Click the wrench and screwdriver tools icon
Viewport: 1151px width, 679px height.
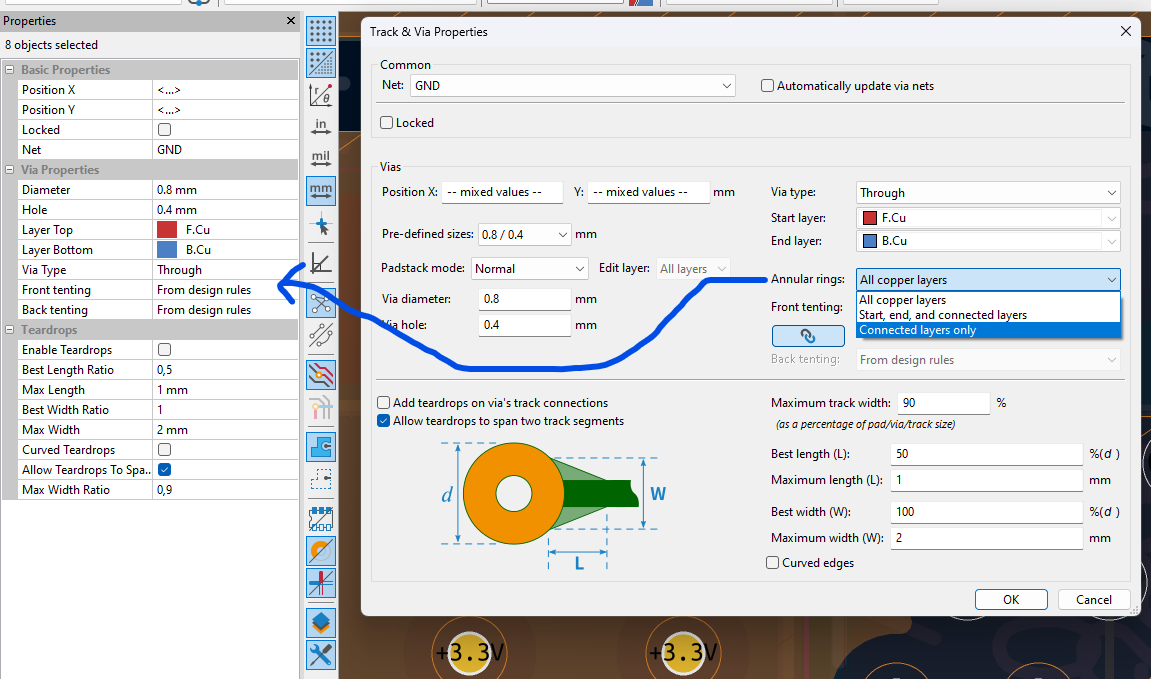point(321,655)
